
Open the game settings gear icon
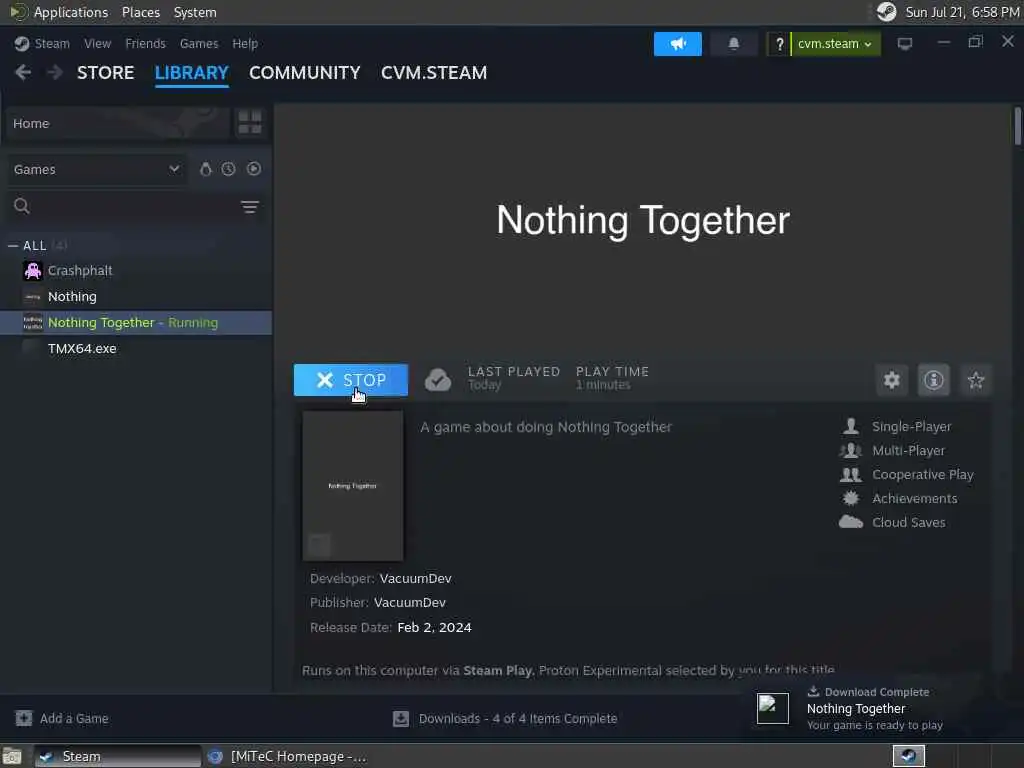click(x=891, y=380)
